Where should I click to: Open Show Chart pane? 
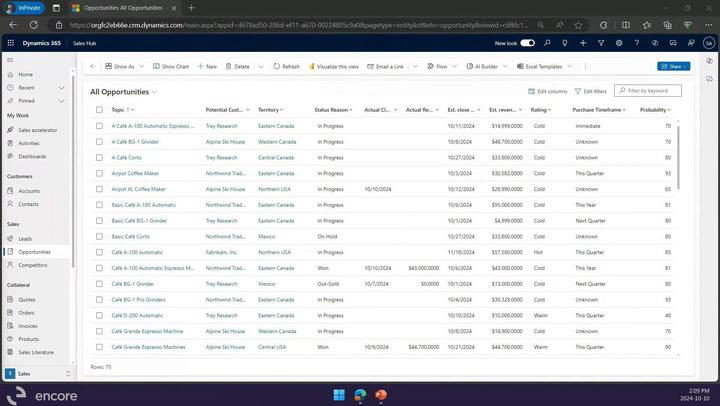171,66
